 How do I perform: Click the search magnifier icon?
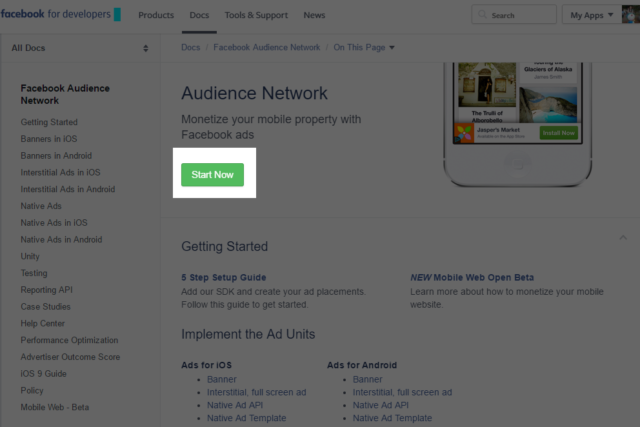pos(482,15)
